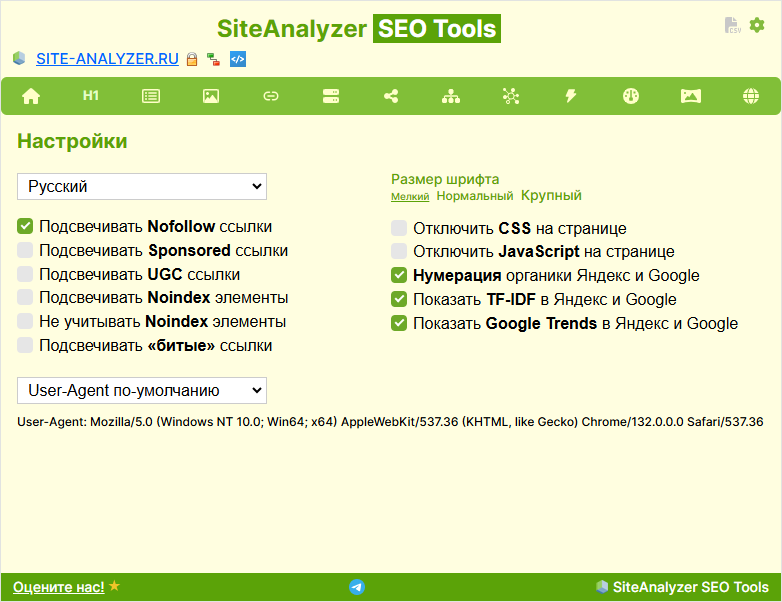Click the site structure icon beside padlock
Screen dimensions: 782x602
[213, 59]
